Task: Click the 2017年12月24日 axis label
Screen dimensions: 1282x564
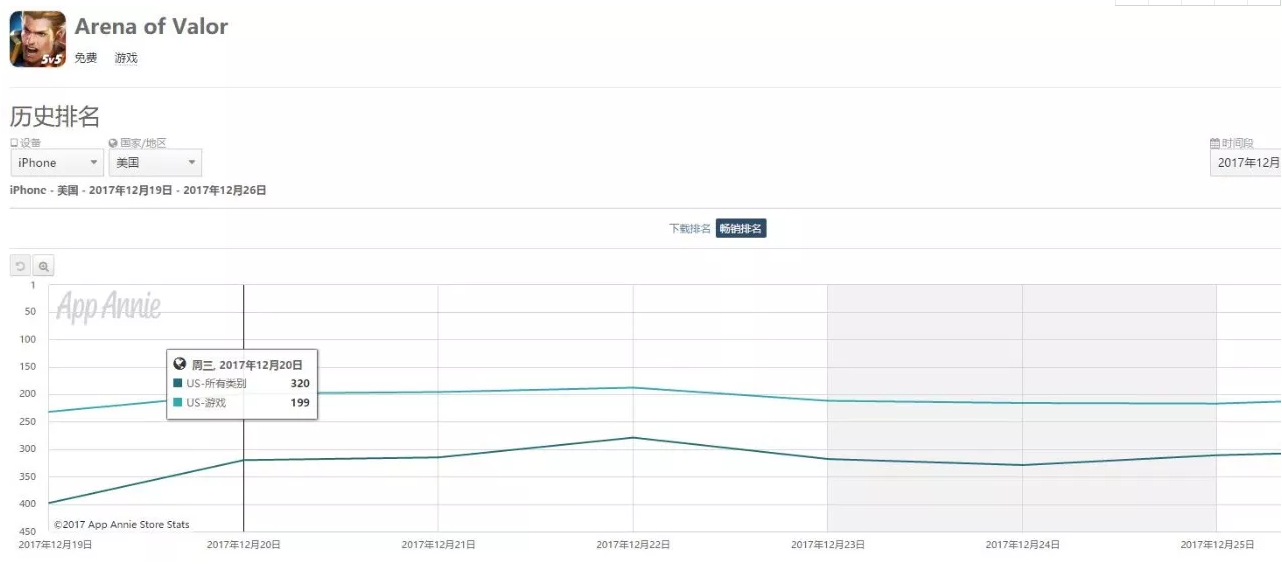Action: coord(1023,545)
